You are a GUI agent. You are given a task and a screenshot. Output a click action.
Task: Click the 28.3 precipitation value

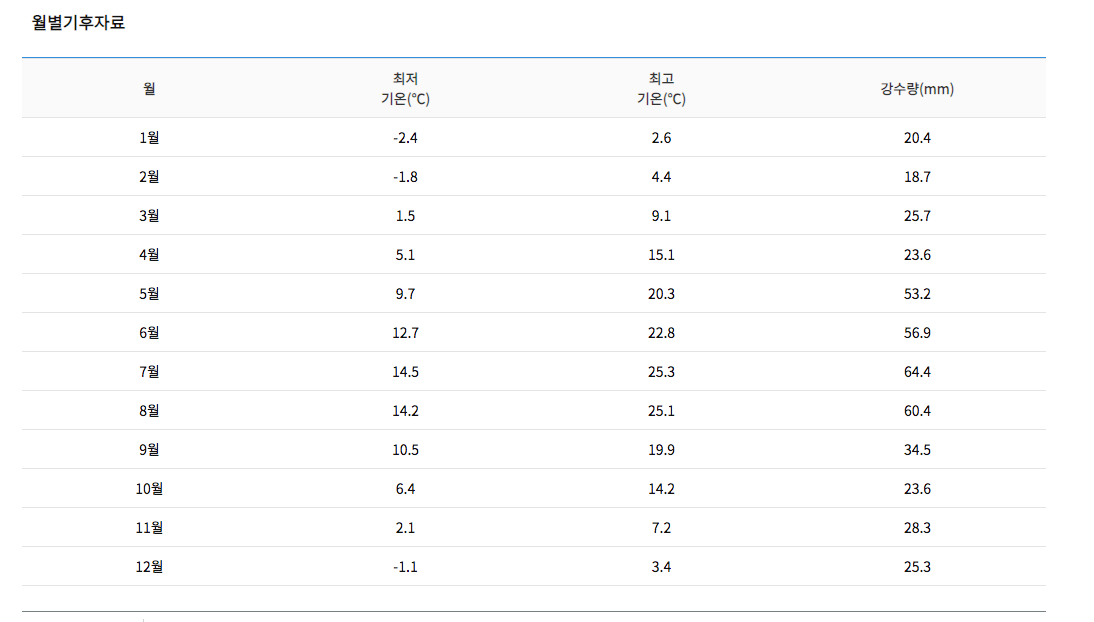point(917,528)
